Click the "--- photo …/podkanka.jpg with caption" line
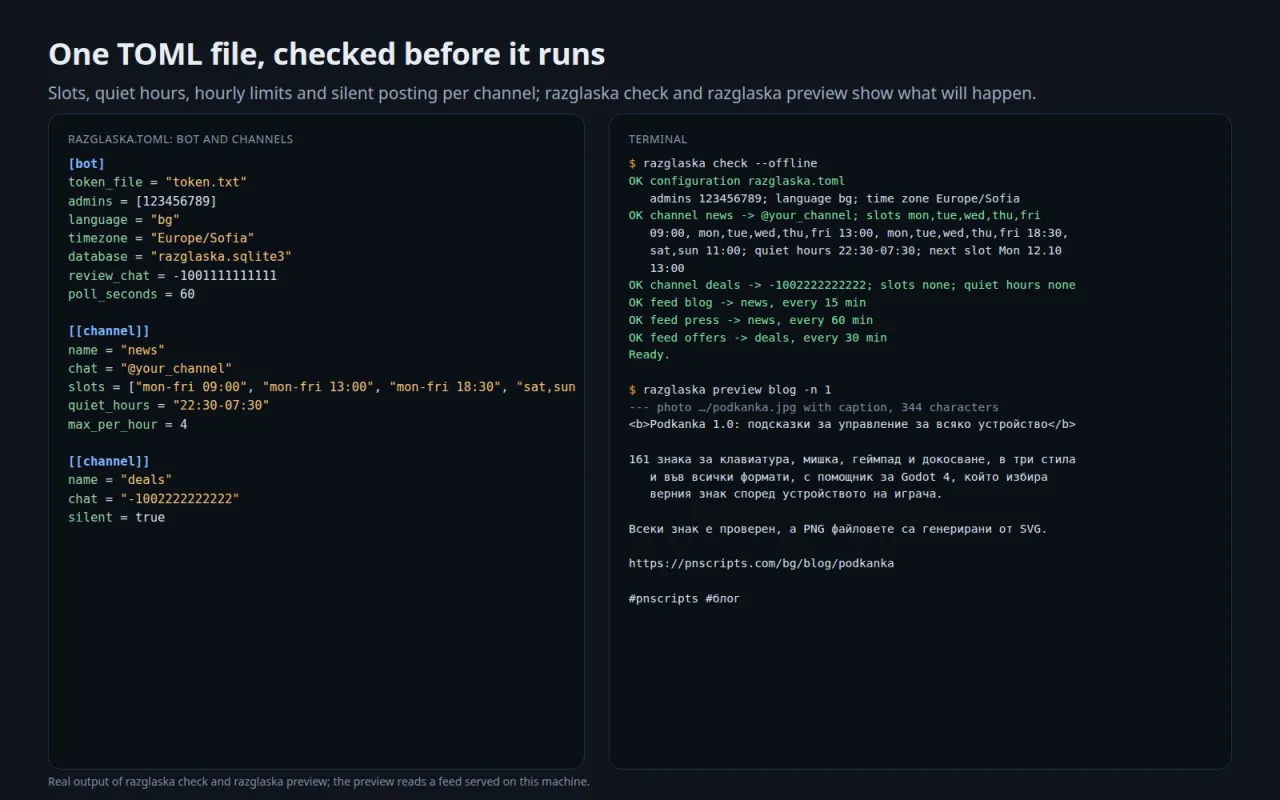The width and height of the screenshot is (1280, 800). (x=814, y=407)
